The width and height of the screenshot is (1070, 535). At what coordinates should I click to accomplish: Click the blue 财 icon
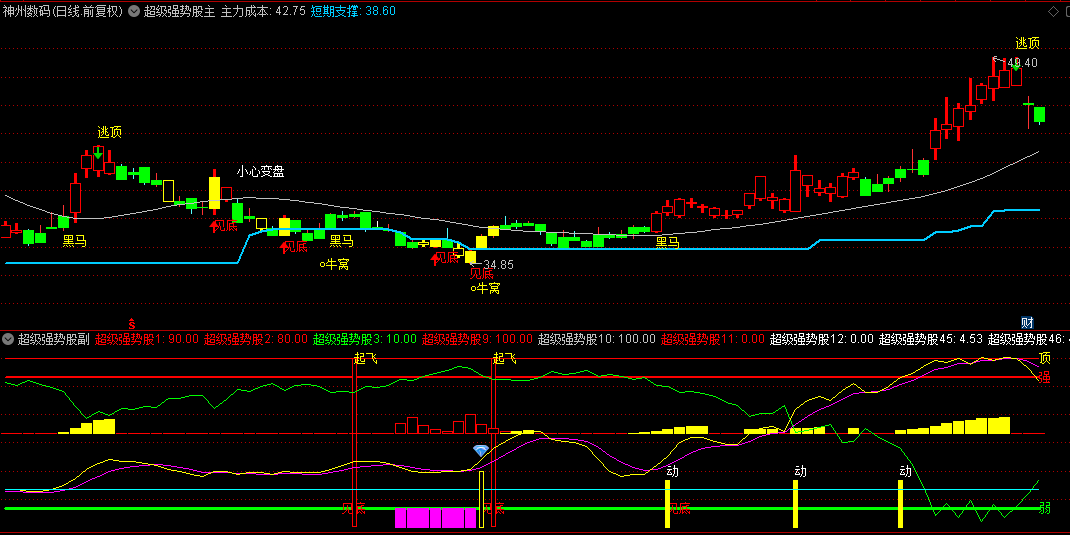(1027, 323)
